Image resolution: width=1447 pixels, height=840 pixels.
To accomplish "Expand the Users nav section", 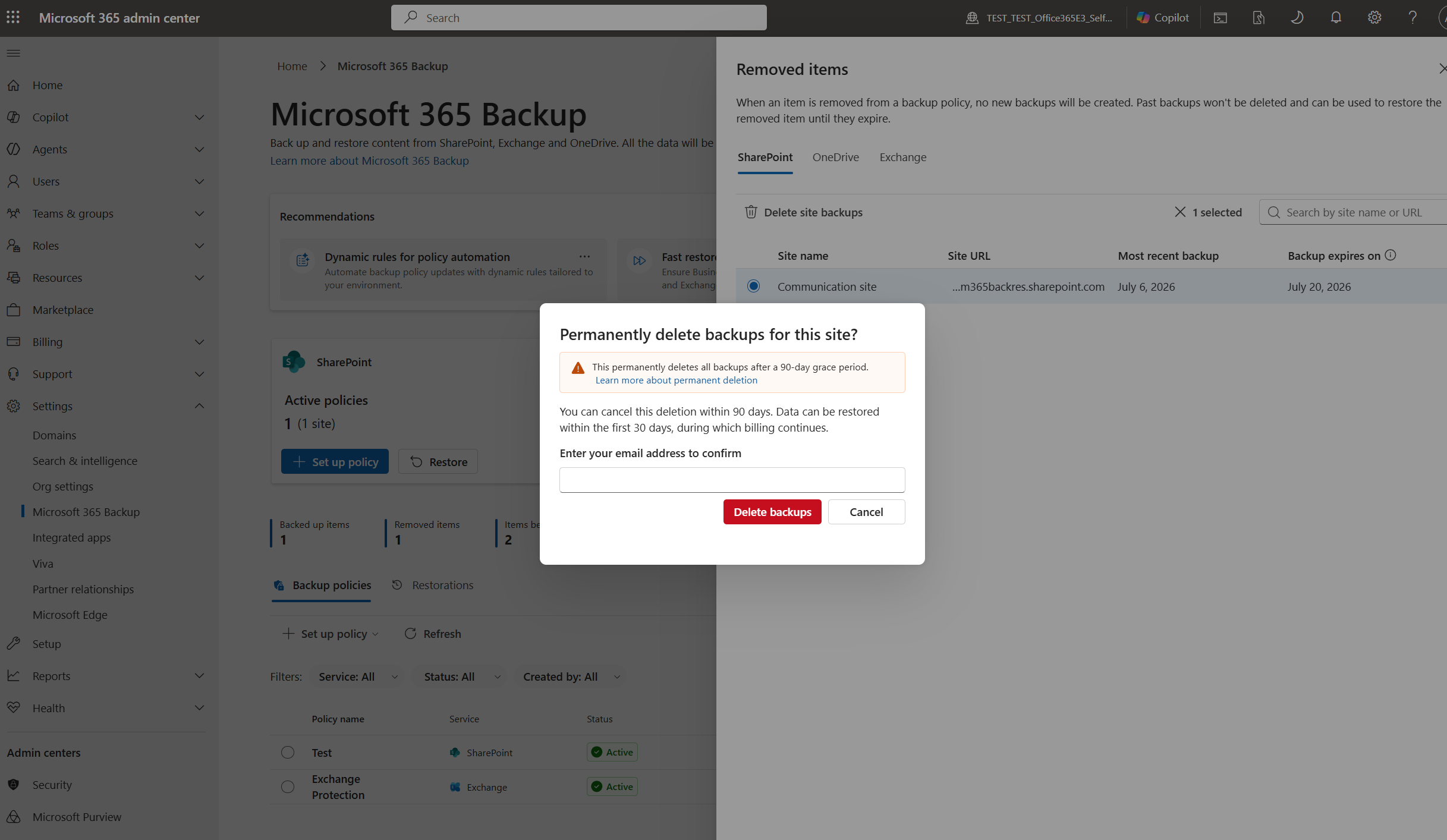I will (x=200, y=182).
